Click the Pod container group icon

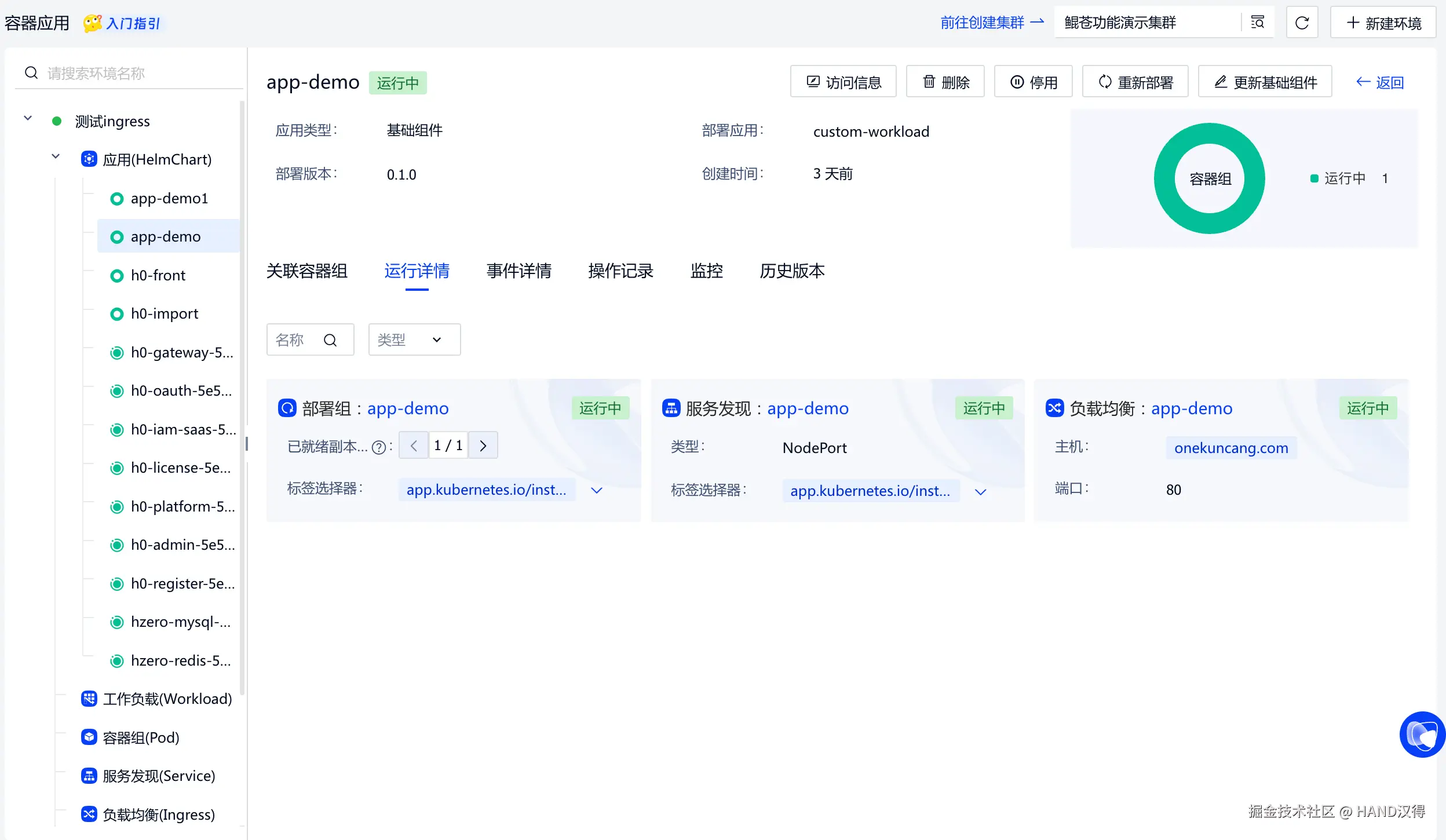89,737
